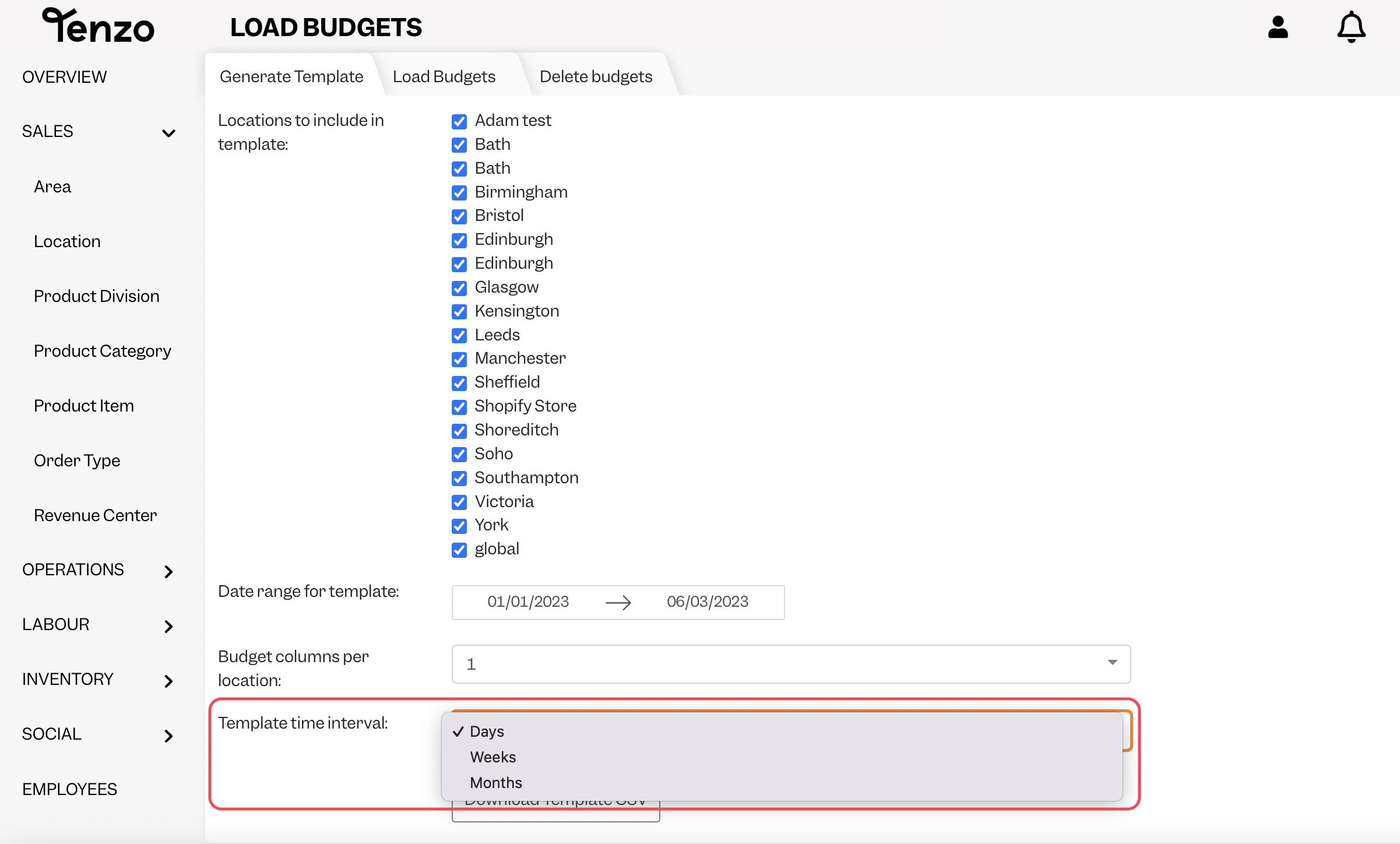Viewport: 1400px width, 844px height.
Task: Go to the Area sales page
Action: click(52, 187)
